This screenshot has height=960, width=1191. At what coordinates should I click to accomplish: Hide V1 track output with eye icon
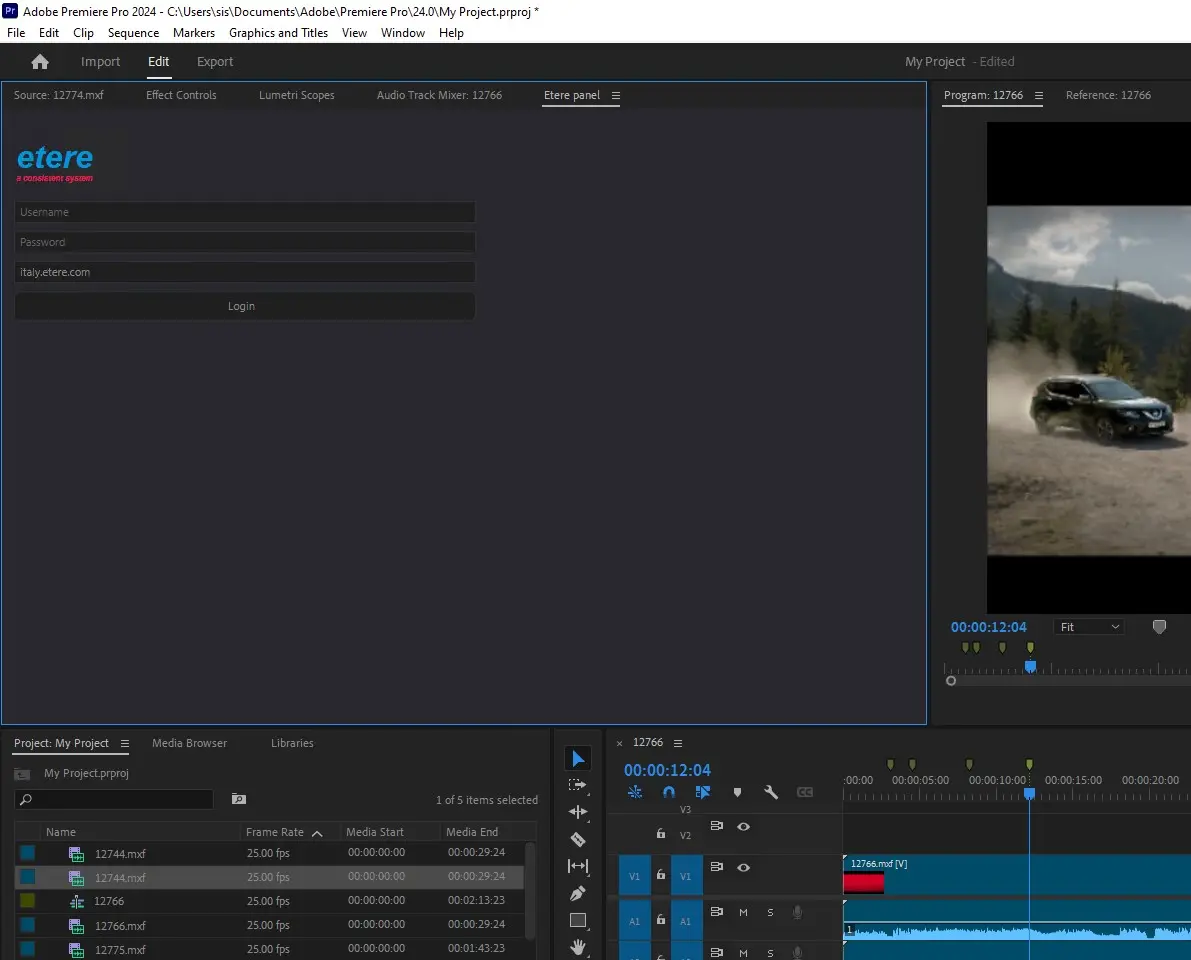click(743, 867)
